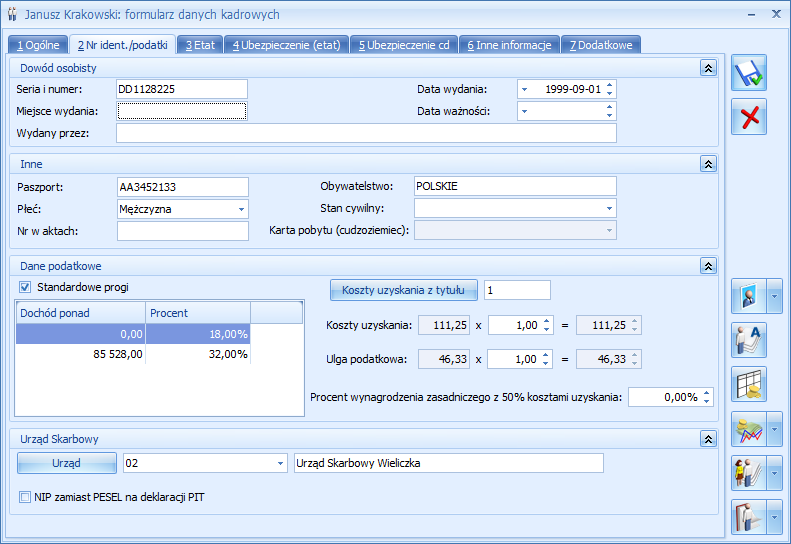Switch to the 1 Ogólne tab
The height and width of the screenshot is (544, 791).
38,45
